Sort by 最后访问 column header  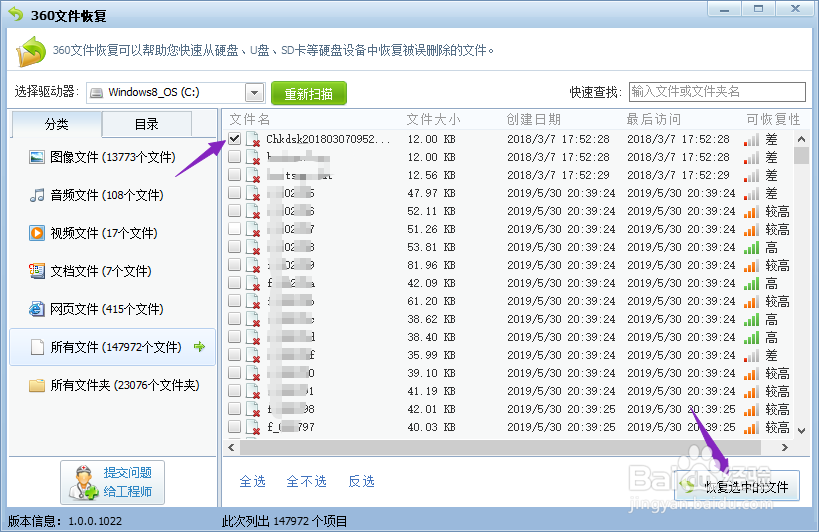653,120
